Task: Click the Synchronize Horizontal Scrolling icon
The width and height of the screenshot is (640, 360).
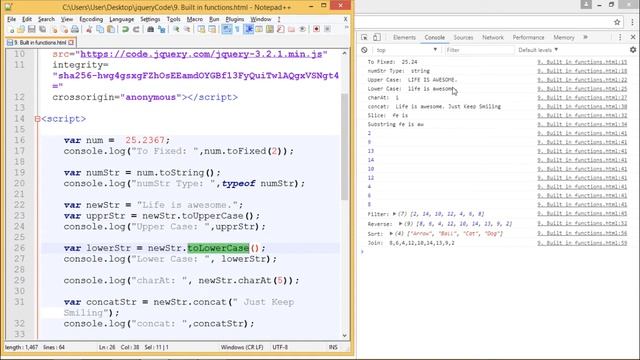Action: point(212,29)
